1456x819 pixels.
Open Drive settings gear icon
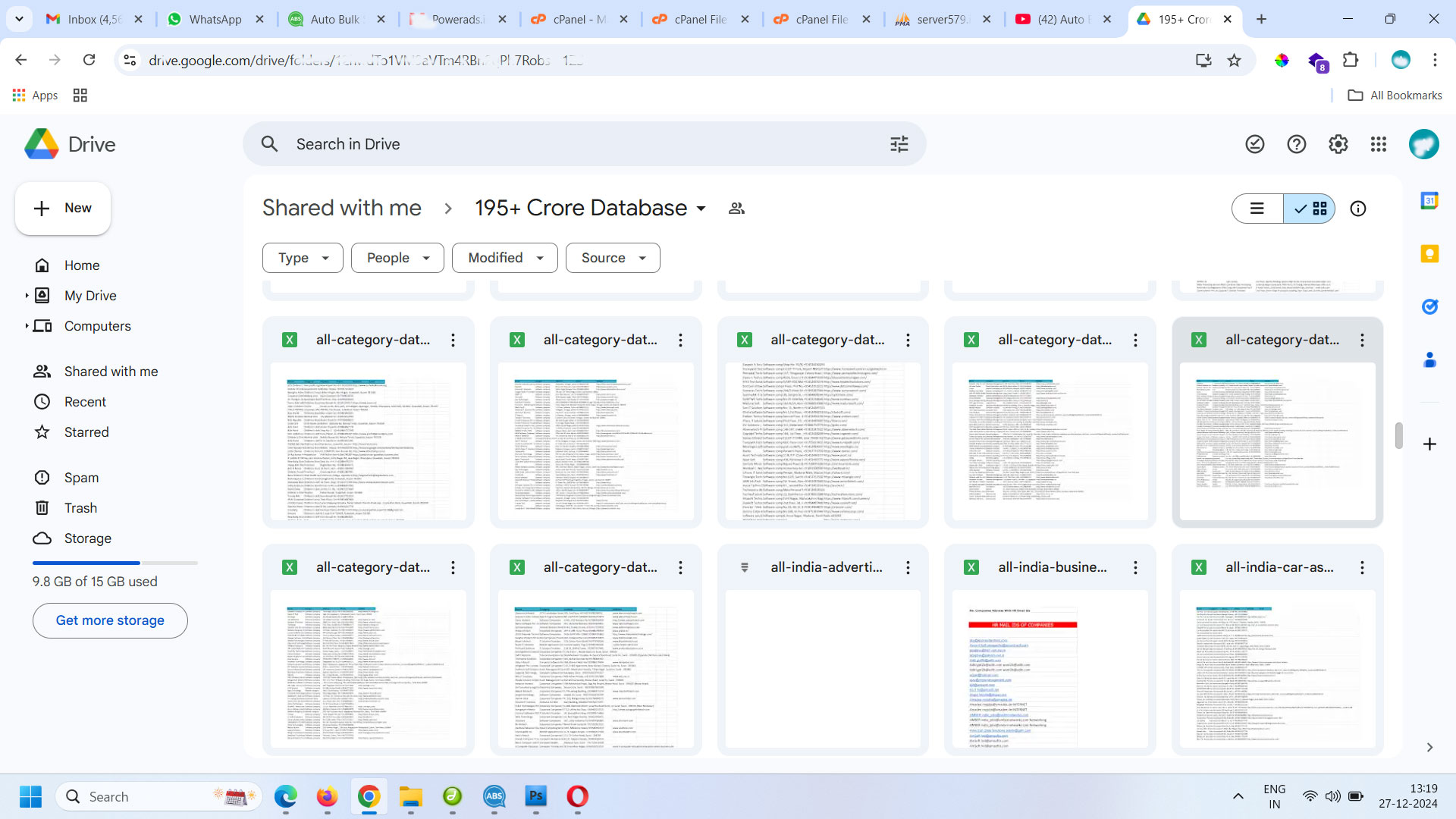pos(1338,144)
